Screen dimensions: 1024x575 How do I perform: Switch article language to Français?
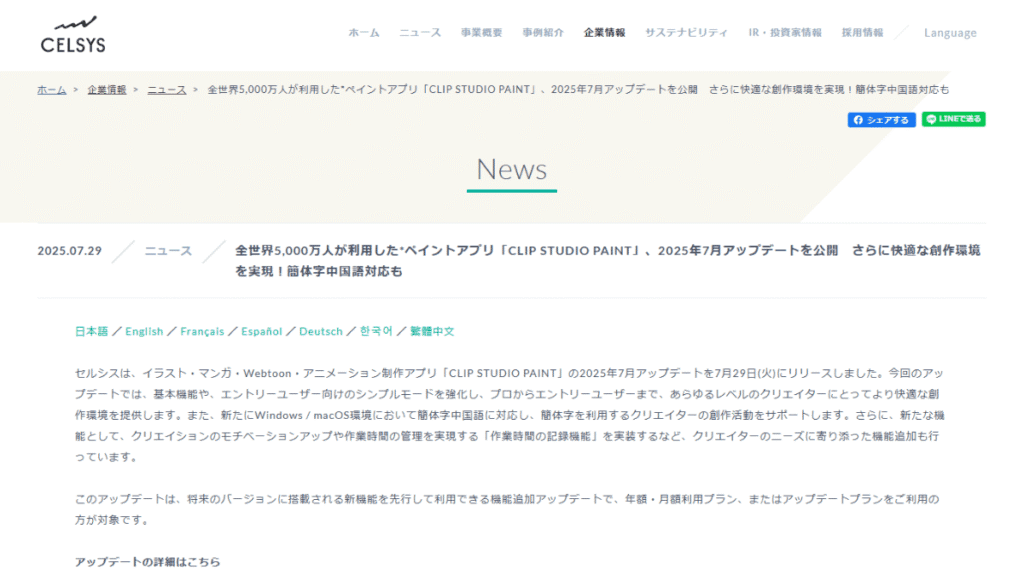point(202,331)
